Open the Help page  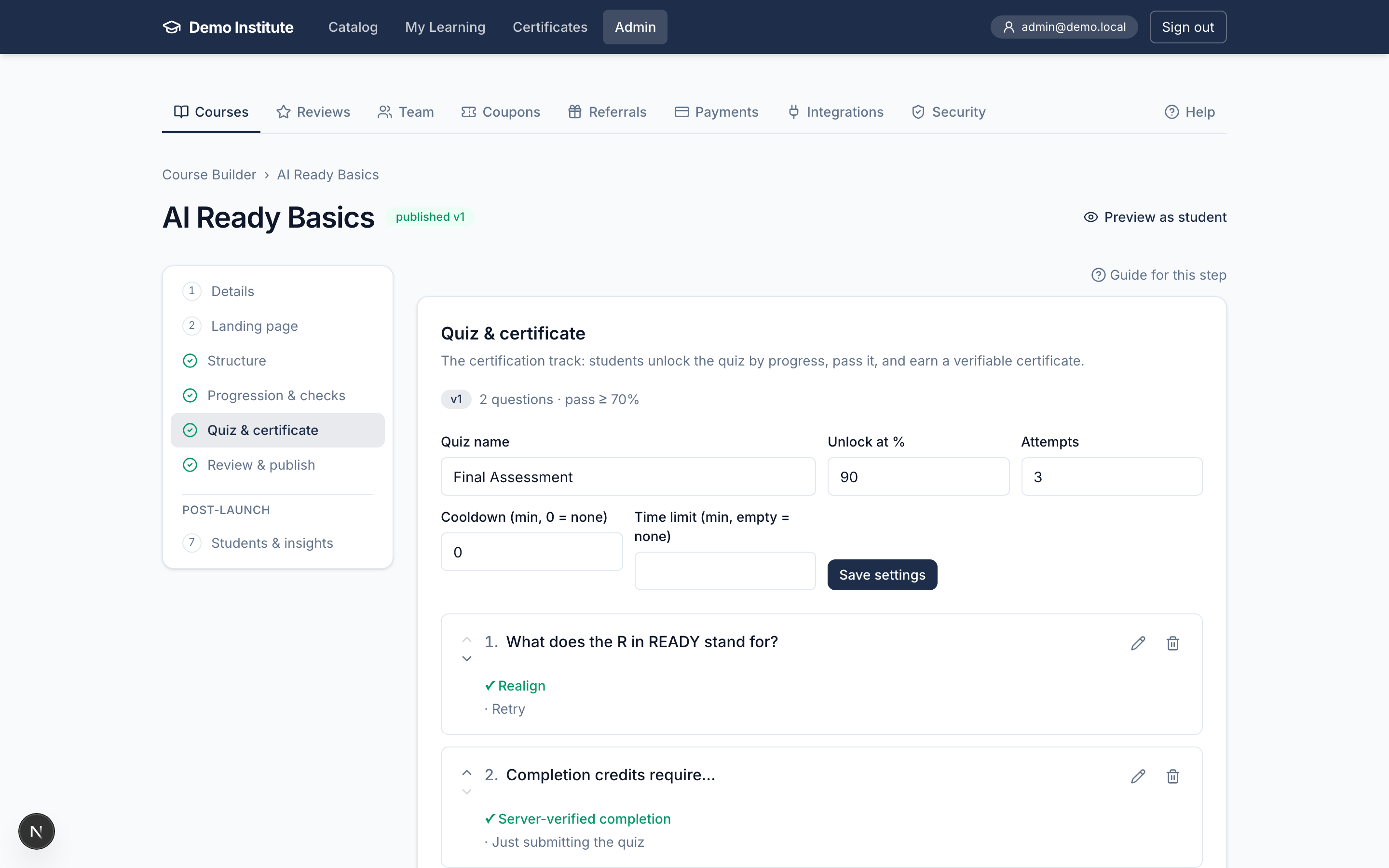point(1190,112)
